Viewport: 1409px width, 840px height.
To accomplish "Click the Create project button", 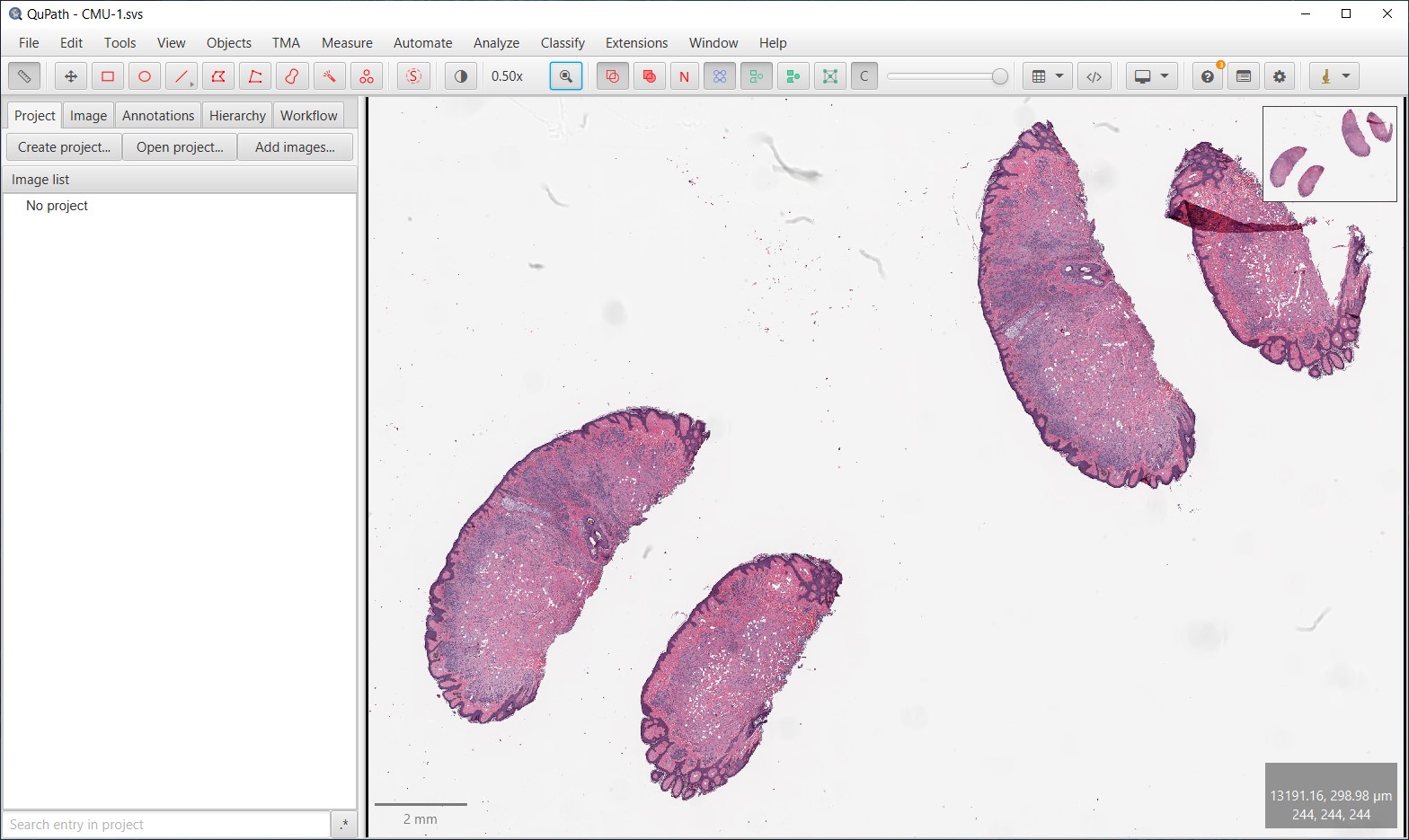I will coord(64,147).
